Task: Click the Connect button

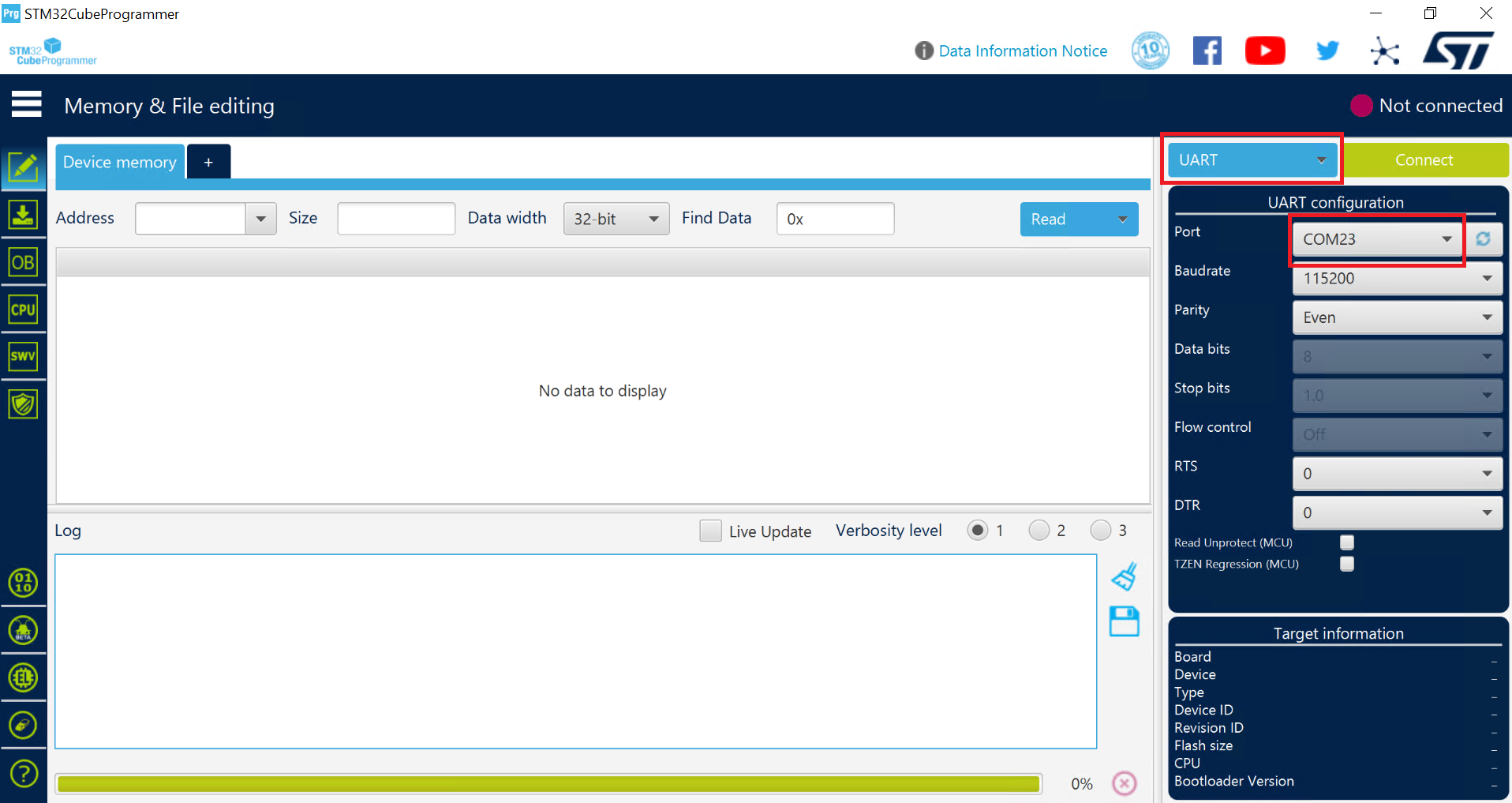Action: [x=1424, y=159]
